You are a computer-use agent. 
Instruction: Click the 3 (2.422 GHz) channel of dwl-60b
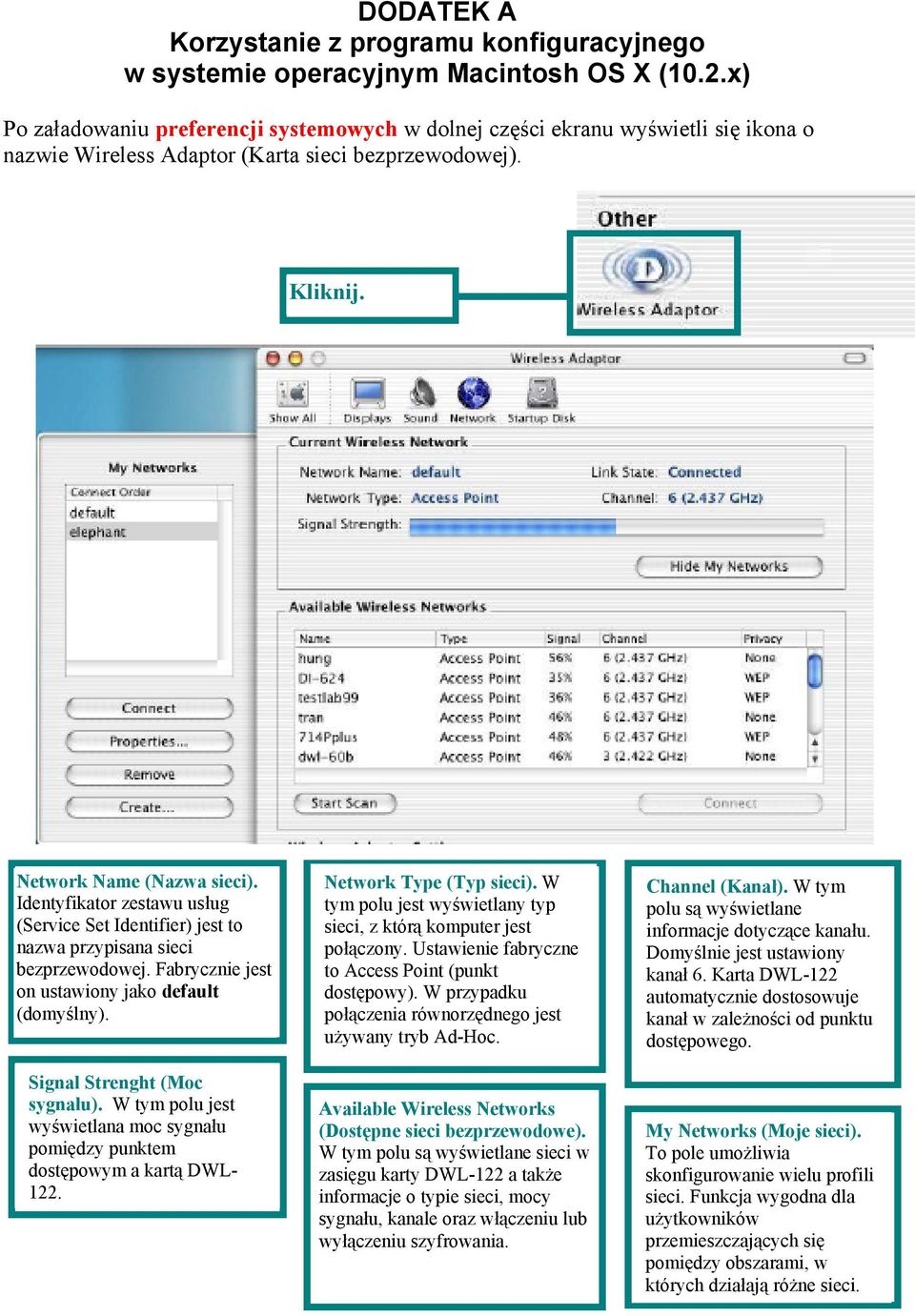[644, 757]
